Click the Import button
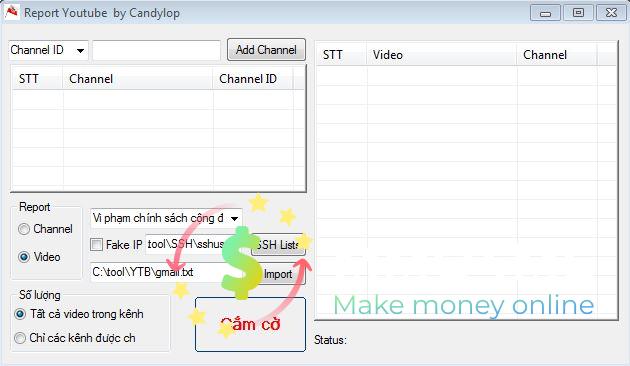This screenshot has width=630, height=366. pyautogui.click(x=278, y=274)
